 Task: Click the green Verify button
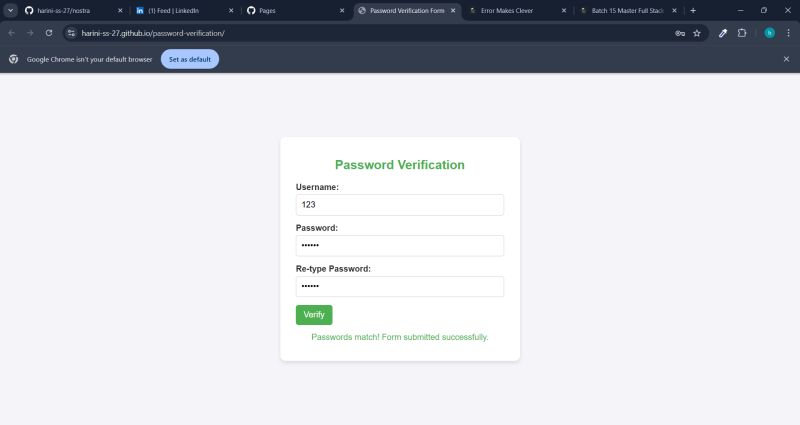314,315
